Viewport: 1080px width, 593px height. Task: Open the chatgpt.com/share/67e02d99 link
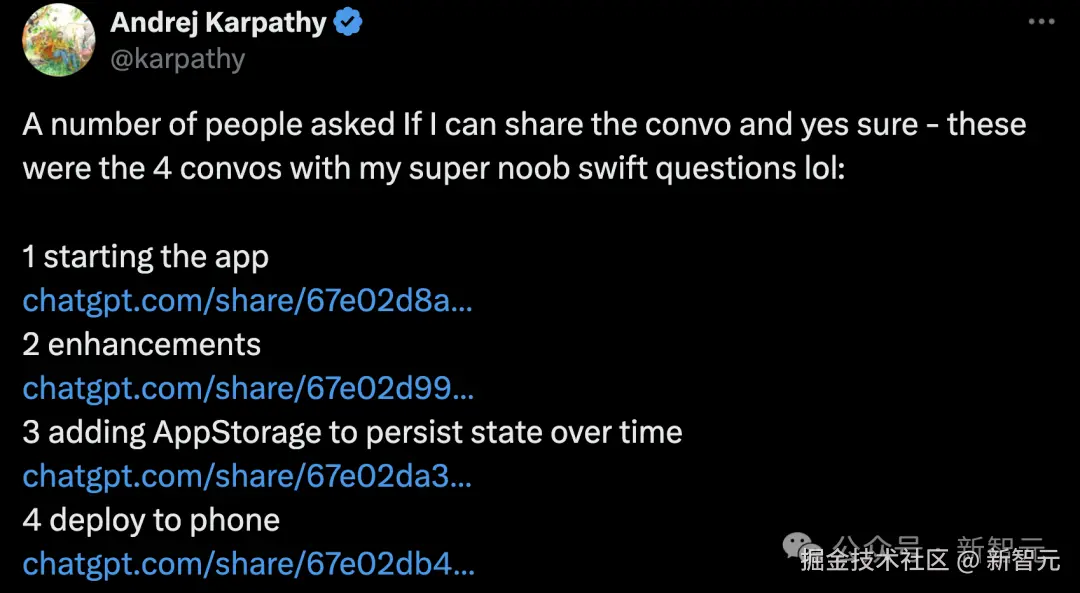coord(247,388)
